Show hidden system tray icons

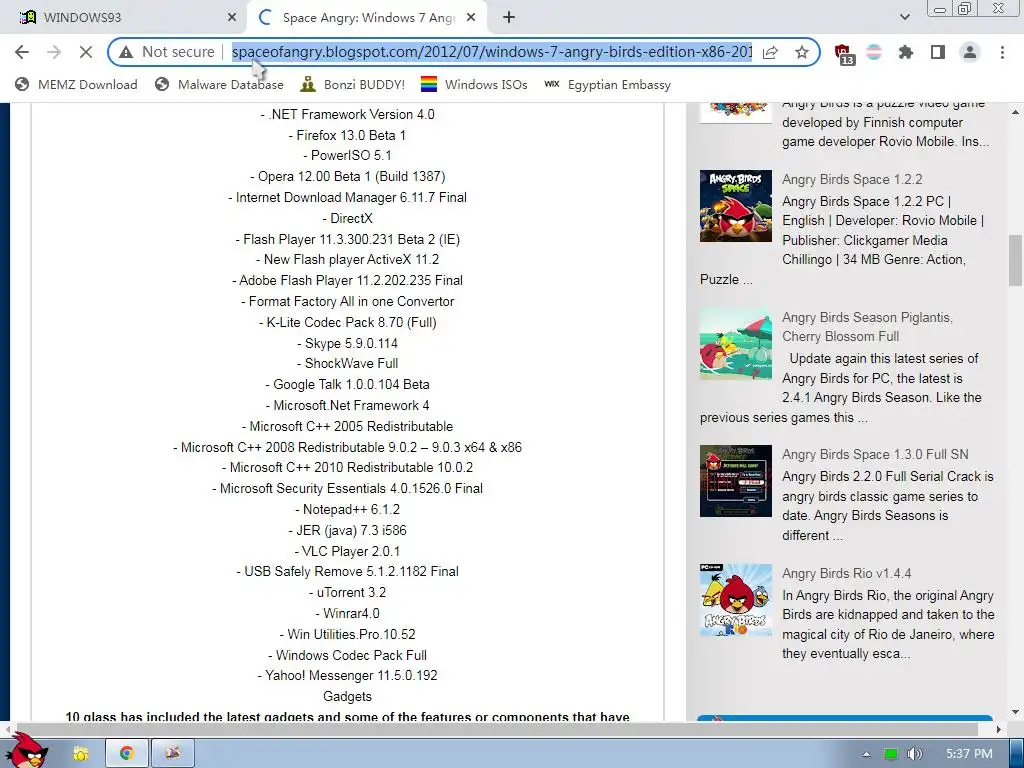point(866,754)
